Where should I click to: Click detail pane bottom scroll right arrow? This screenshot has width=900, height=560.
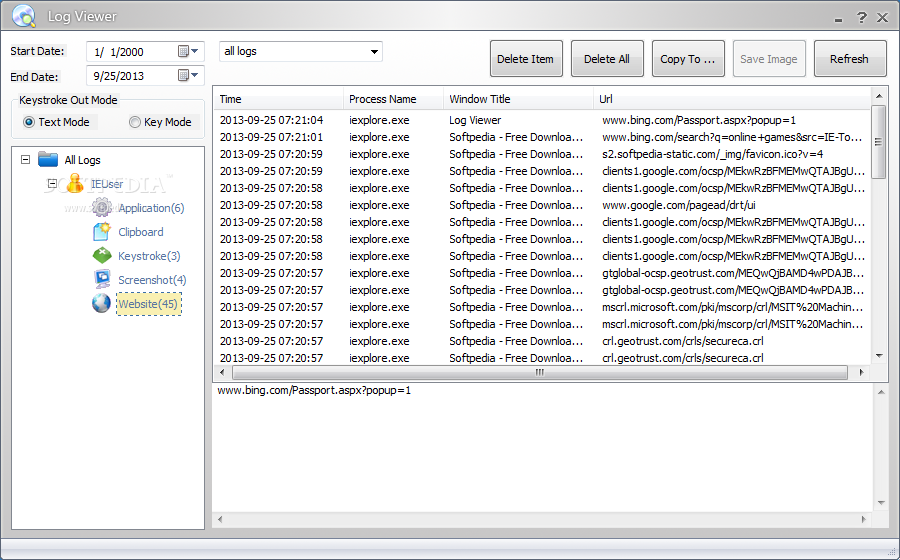coord(863,520)
